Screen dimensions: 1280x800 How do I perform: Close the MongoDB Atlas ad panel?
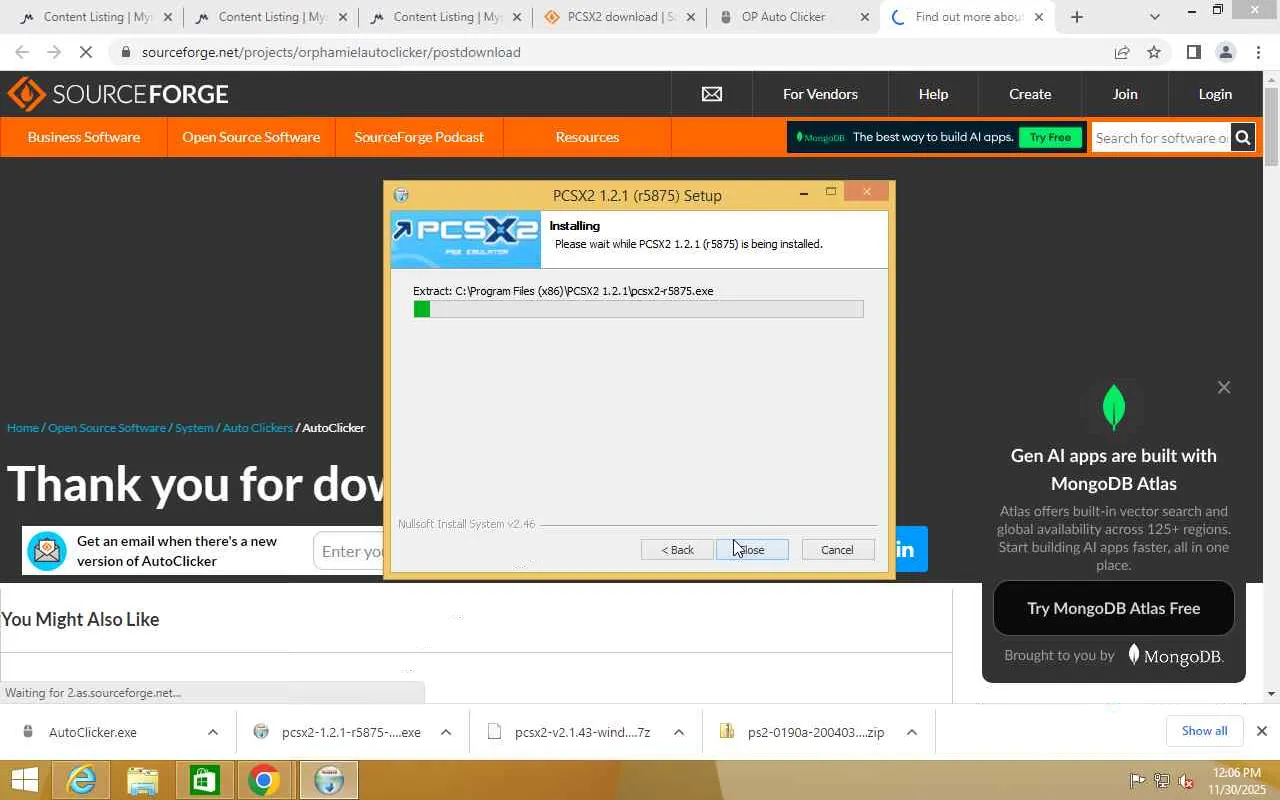tap(1224, 387)
